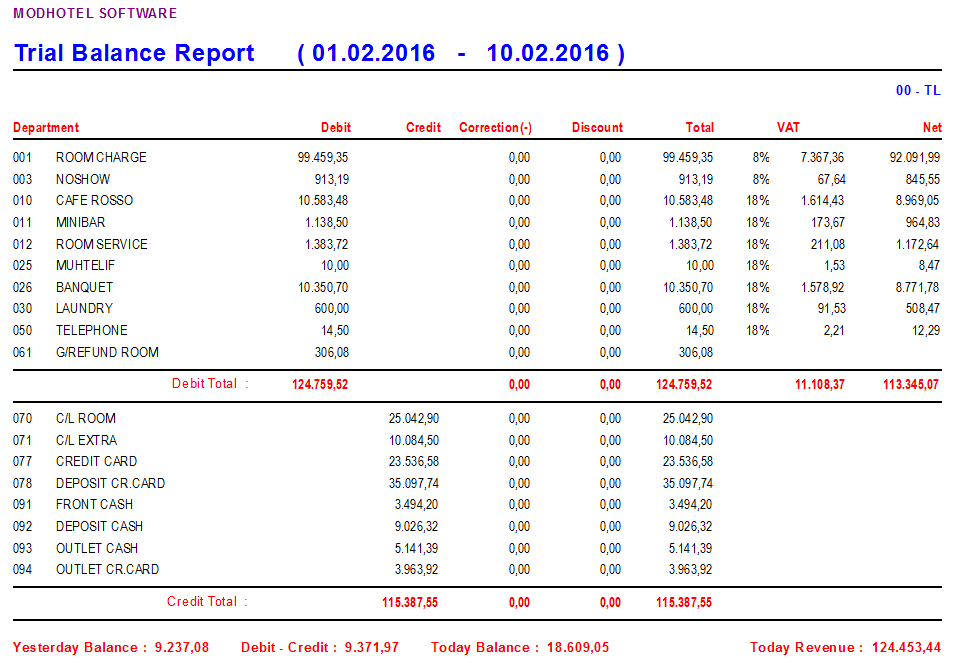The image size is (958, 663).
Task: Click the Trial Balance Report title
Action: point(134,54)
